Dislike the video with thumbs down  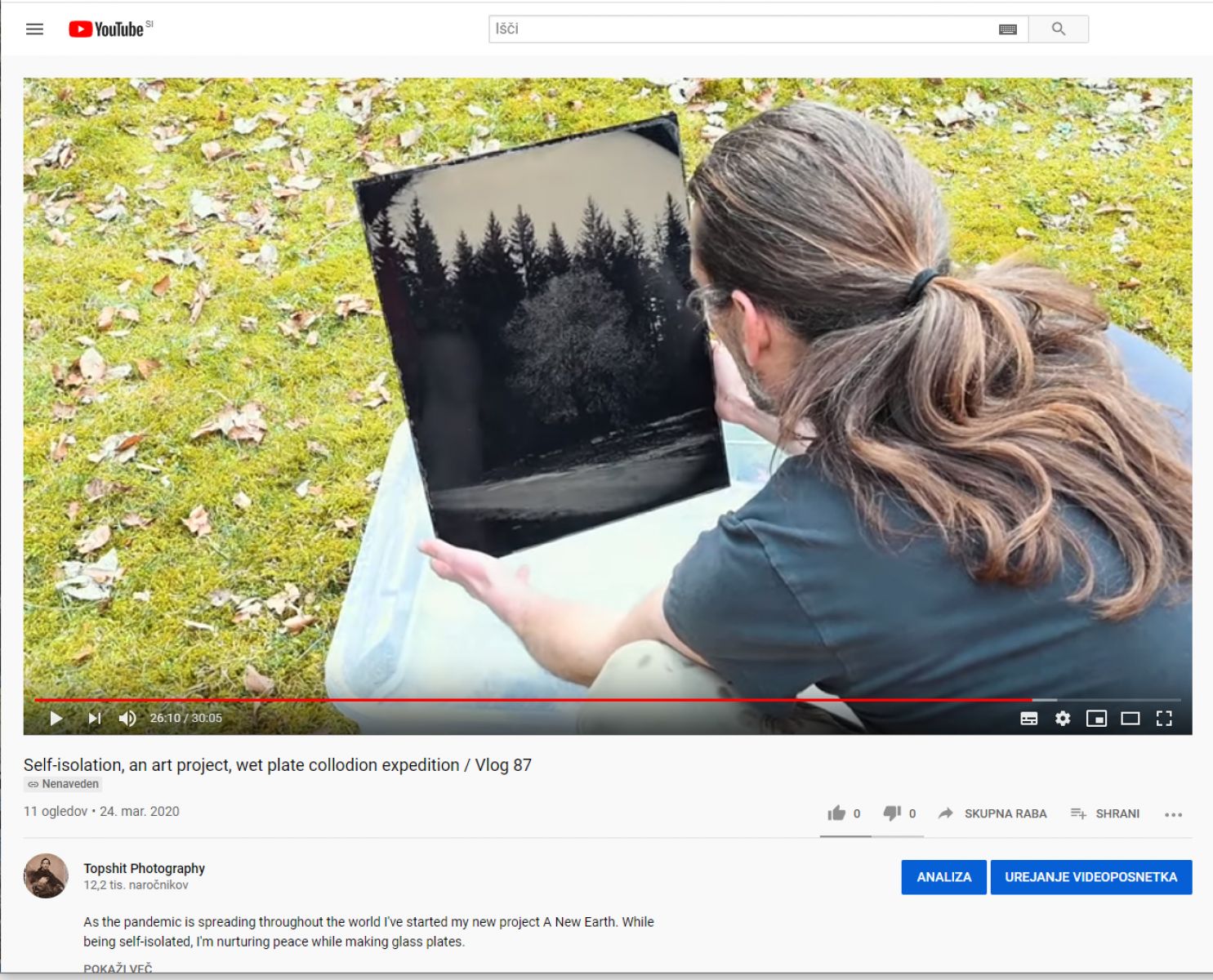click(899, 813)
